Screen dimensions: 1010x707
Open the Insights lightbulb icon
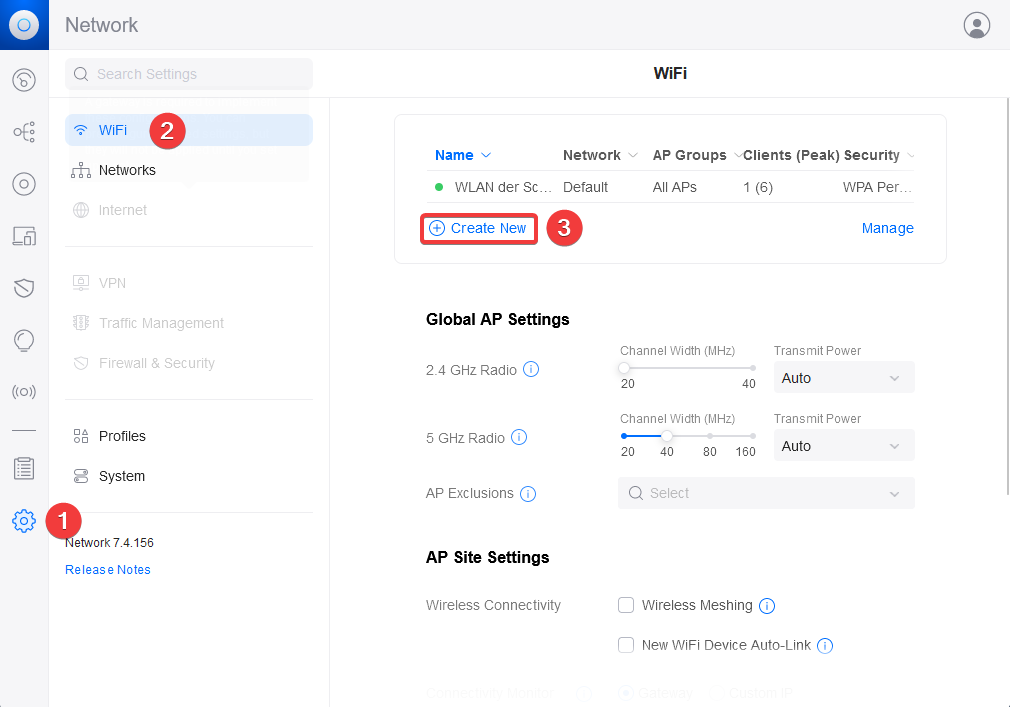(24, 340)
